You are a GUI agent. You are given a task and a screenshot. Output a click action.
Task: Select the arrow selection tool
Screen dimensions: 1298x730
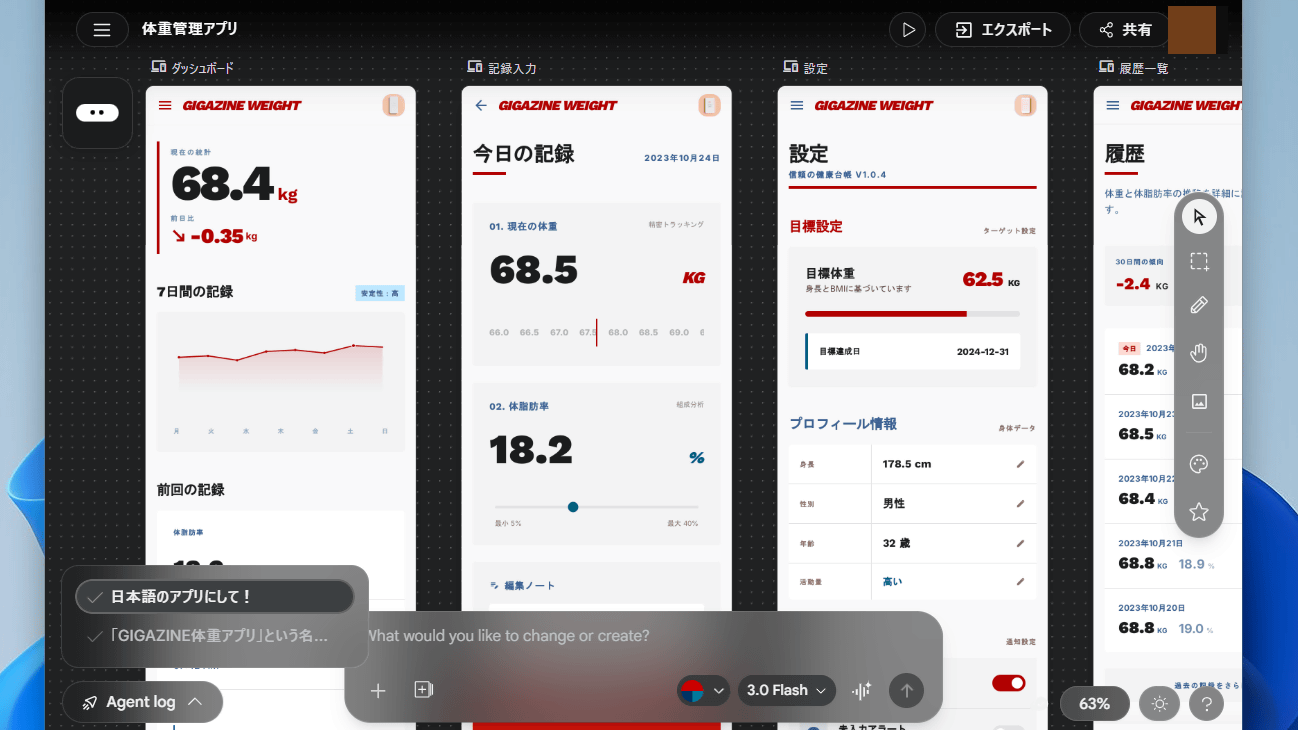(x=1197, y=216)
